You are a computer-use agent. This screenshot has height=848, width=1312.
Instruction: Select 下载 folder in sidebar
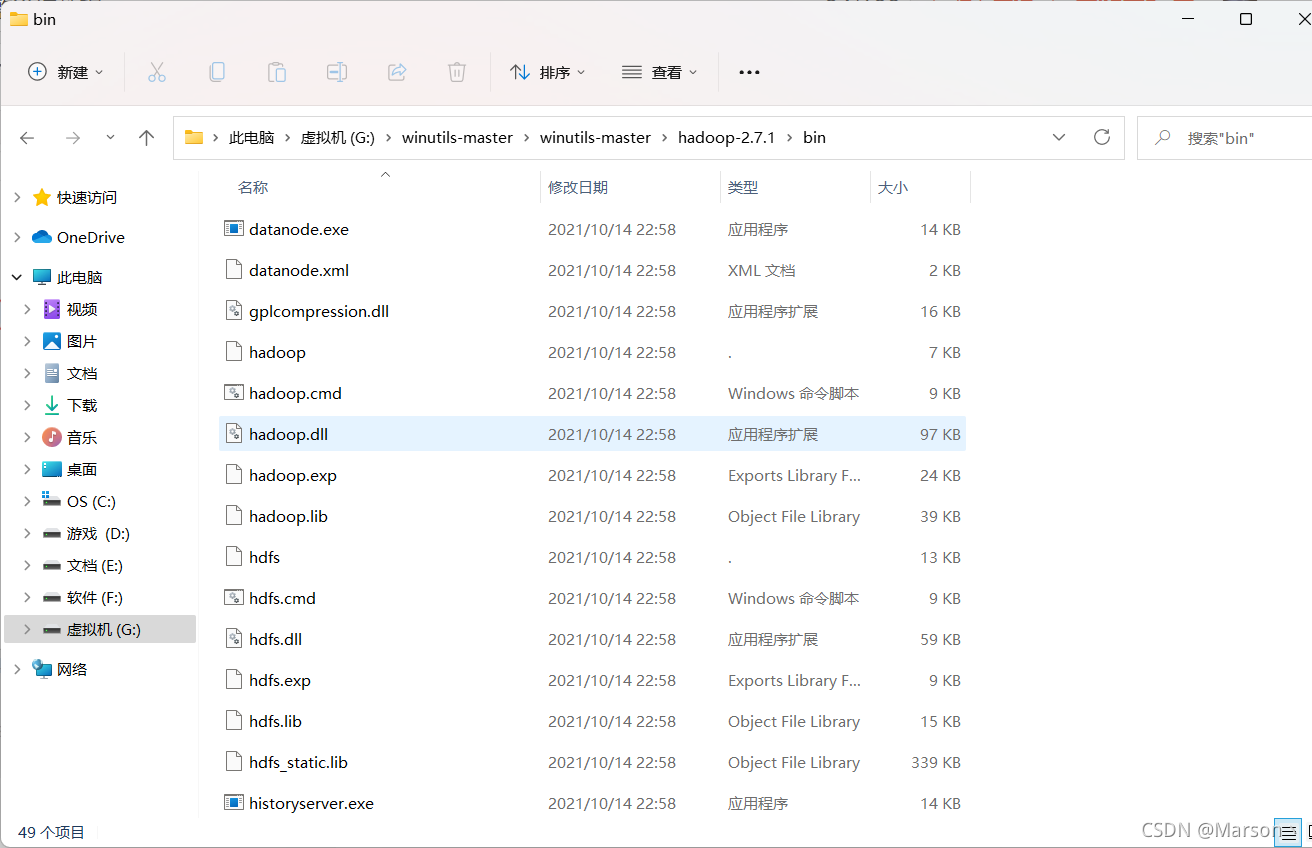(x=82, y=406)
